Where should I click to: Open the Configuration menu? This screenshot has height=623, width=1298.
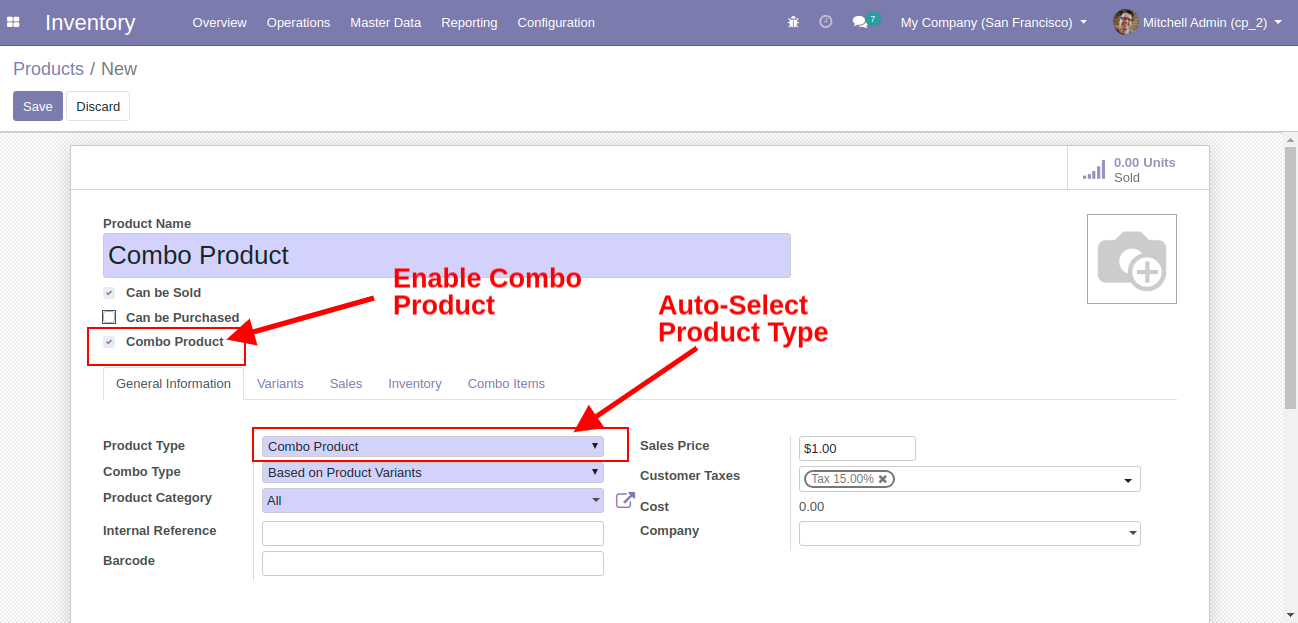click(x=556, y=22)
